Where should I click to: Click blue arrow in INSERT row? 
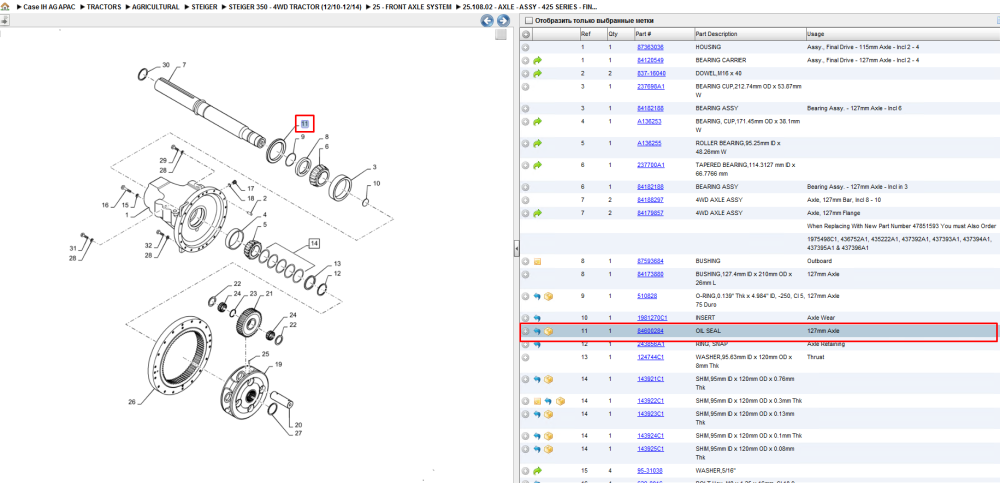[537, 318]
